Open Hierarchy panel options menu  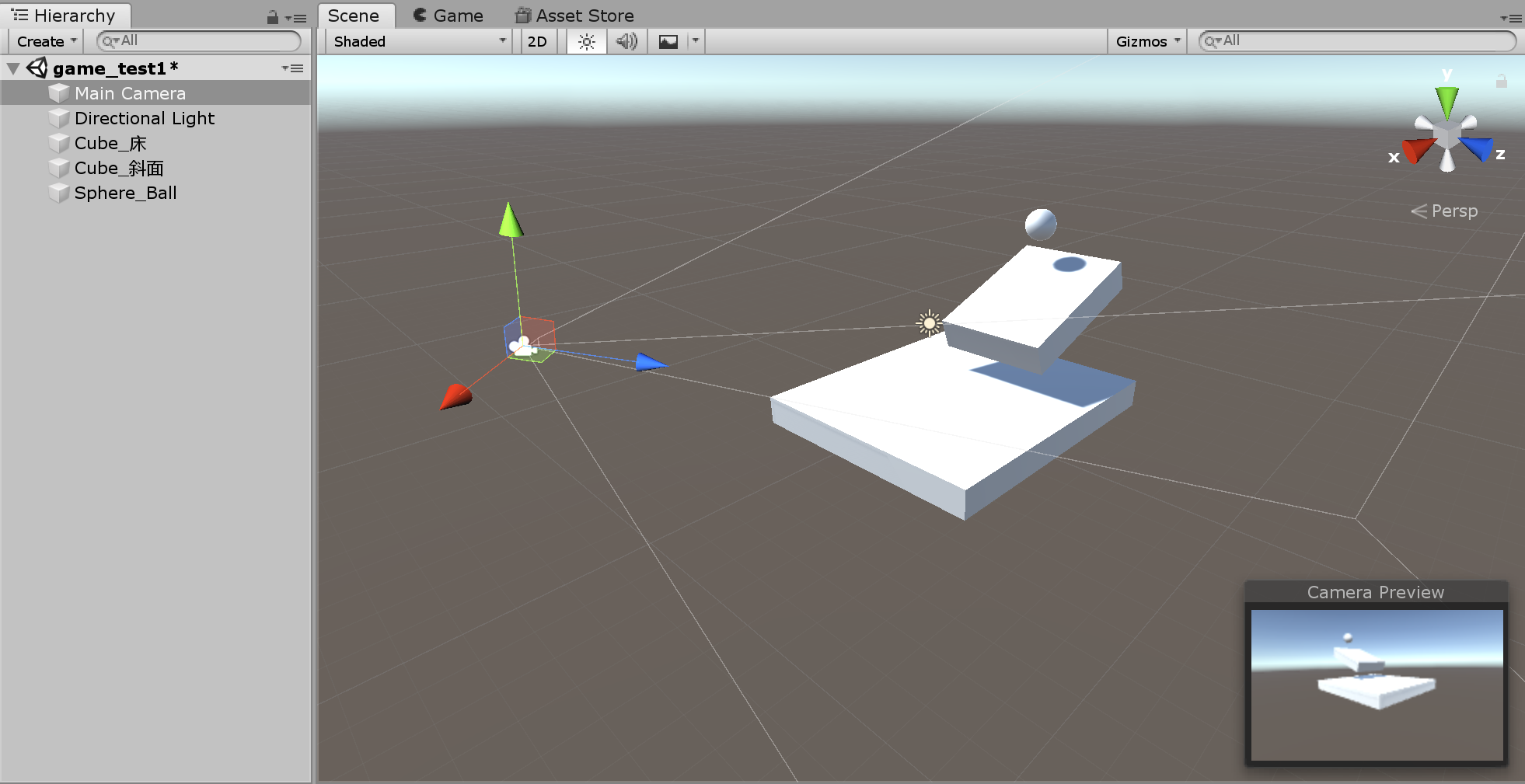295,18
